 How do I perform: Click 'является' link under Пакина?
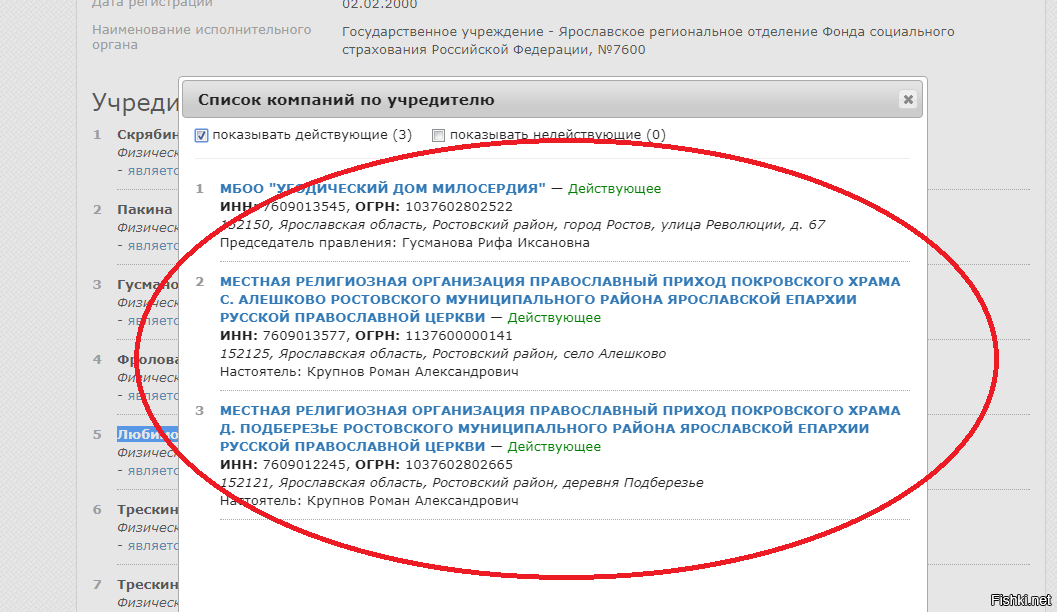[x=152, y=245]
